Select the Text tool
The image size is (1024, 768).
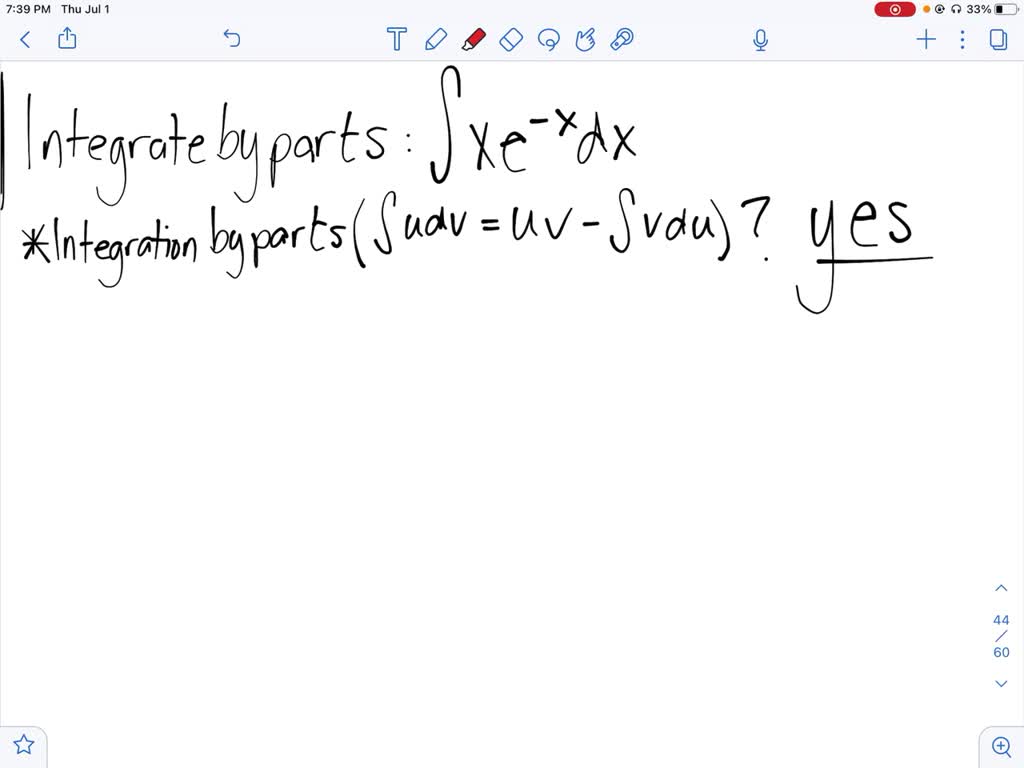[x=396, y=39]
